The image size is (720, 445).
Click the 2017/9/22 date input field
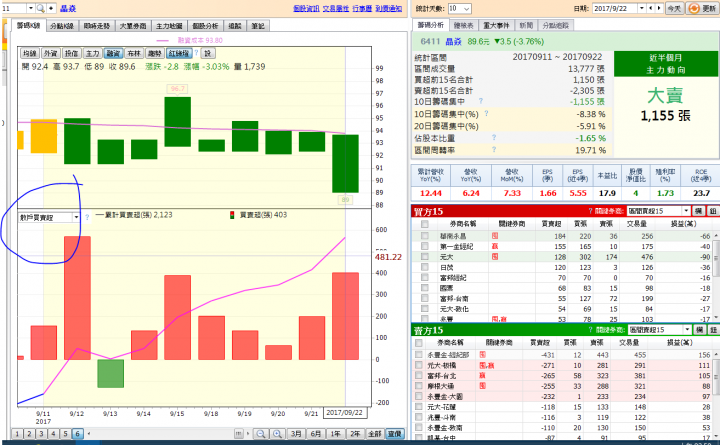pos(615,8)
